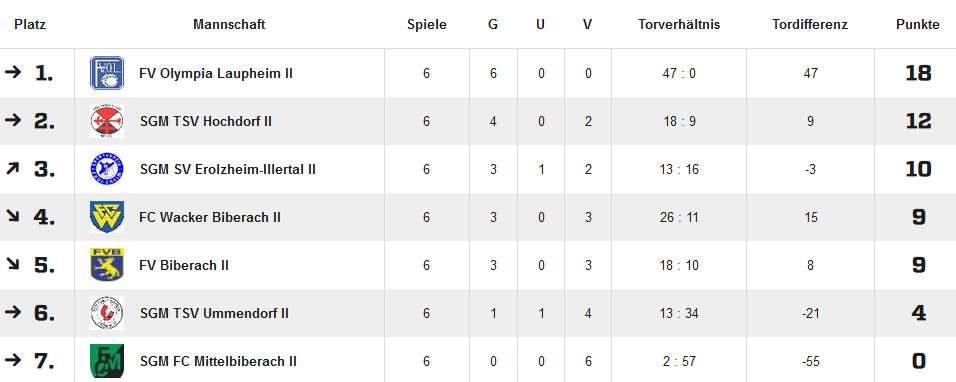The height and width of the screenshot is (382, 956).
Task: Open the SGM TSV Hochdorf II team link
Action: click(x=205, y=122)
